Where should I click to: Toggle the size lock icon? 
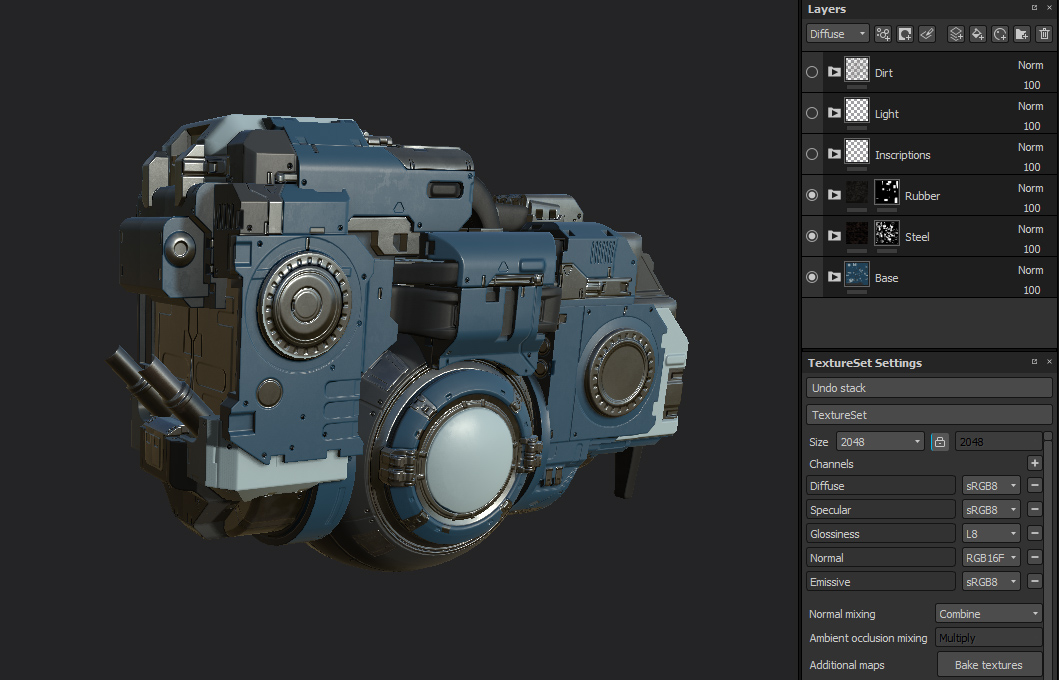[x=939, y=441]
